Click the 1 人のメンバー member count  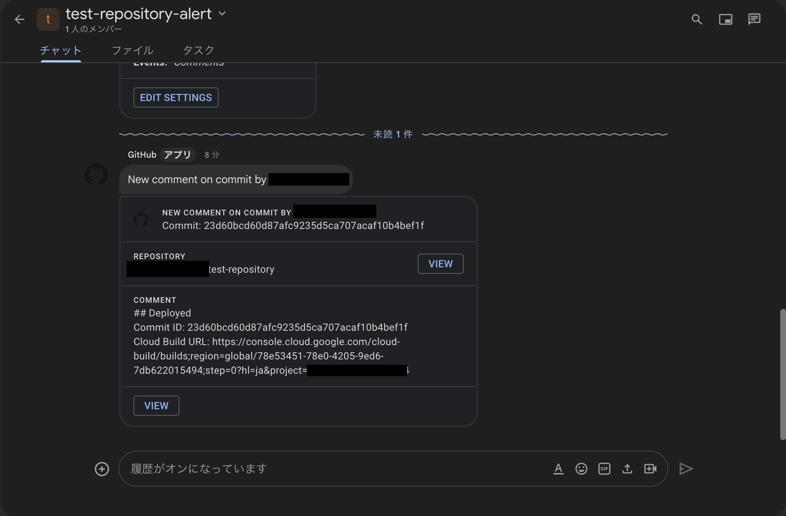(93, 29)
